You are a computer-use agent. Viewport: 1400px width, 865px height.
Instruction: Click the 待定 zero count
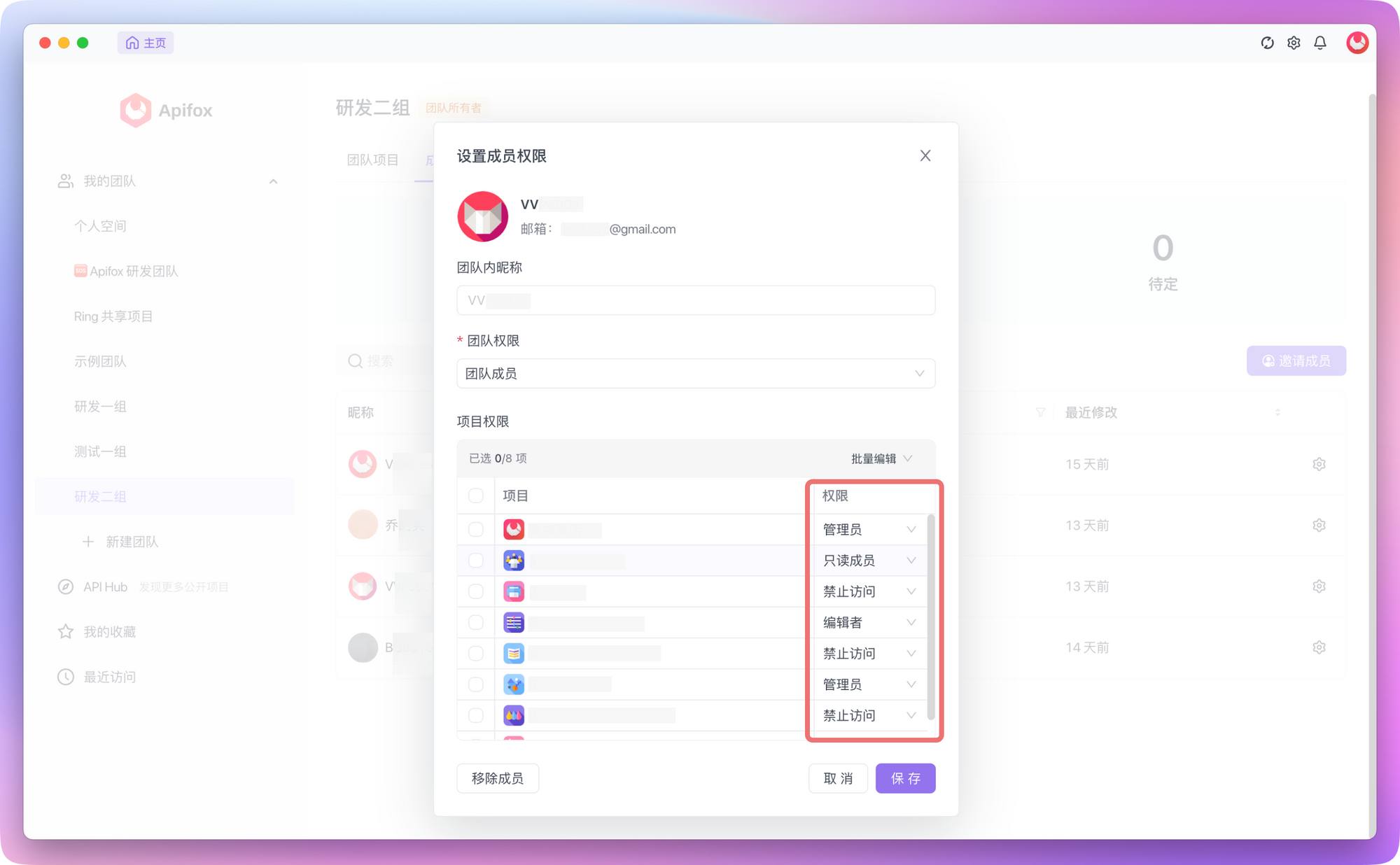click(1163, 248)
